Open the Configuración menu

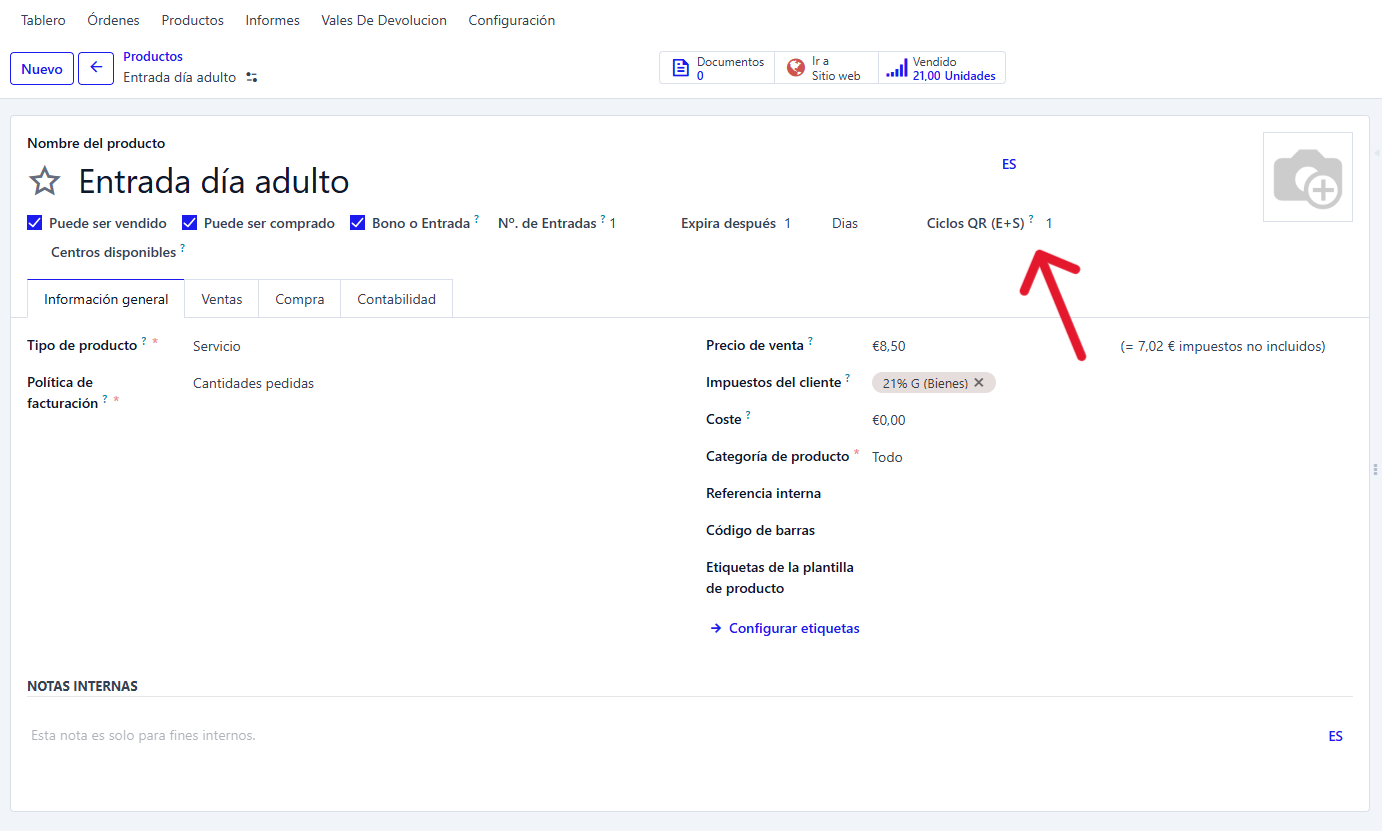coord(511,20)
